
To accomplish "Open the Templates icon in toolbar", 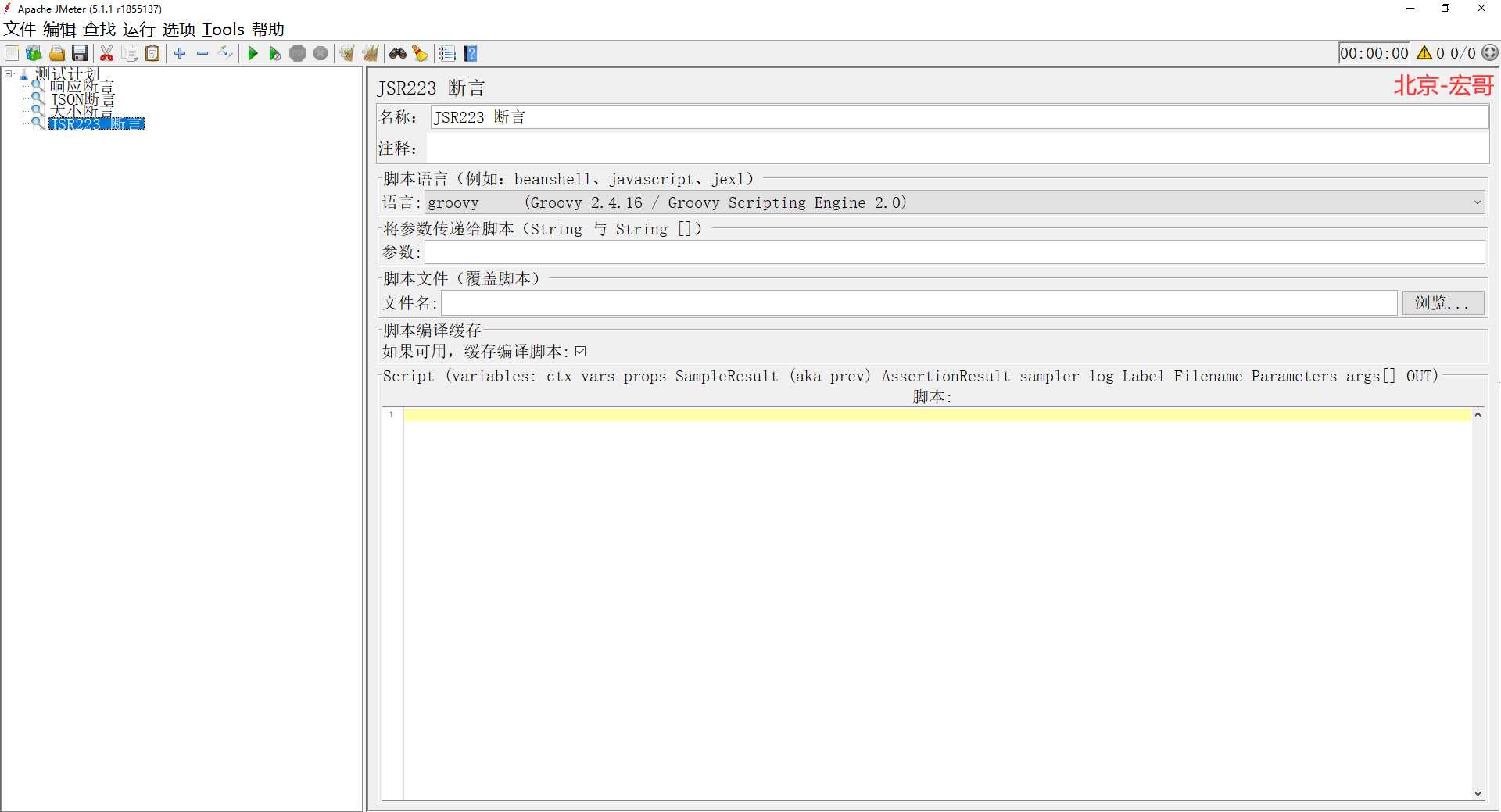I will coord(34,53).
